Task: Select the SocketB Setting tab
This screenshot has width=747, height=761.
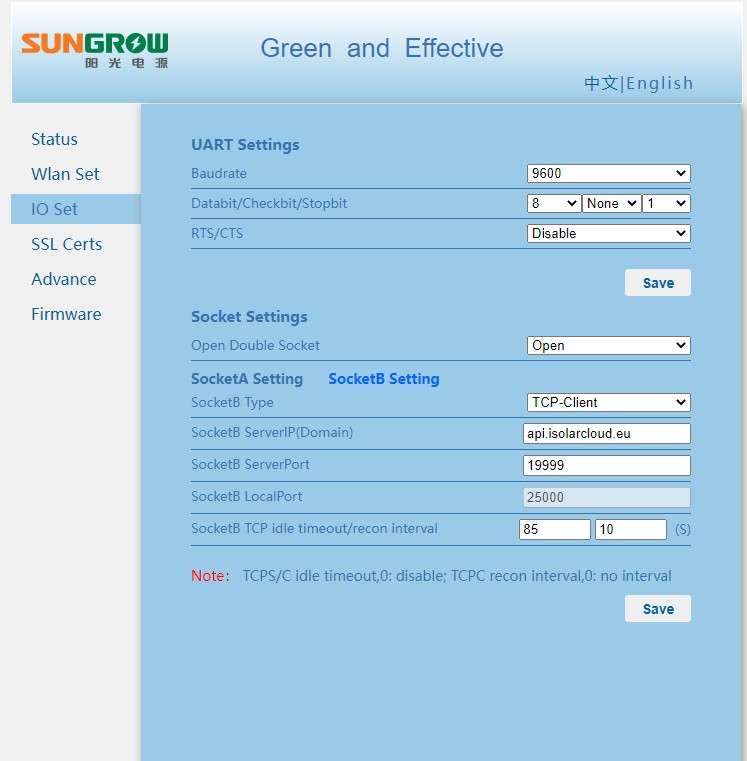Action: point(383,379)
